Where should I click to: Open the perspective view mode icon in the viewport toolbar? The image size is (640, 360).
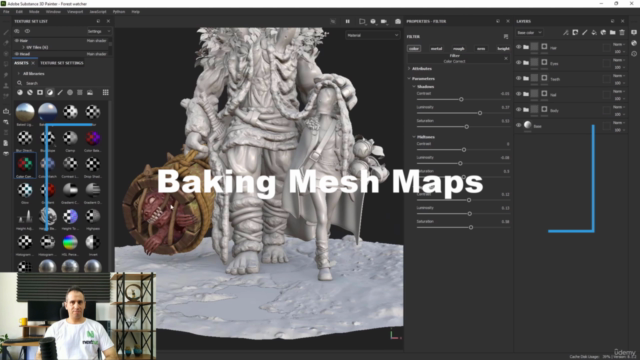[362, 21]
